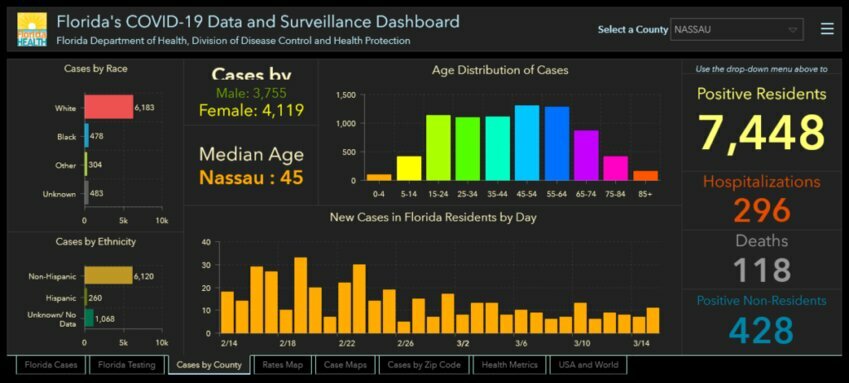Open the Florida Testing tab

(127, 365)
